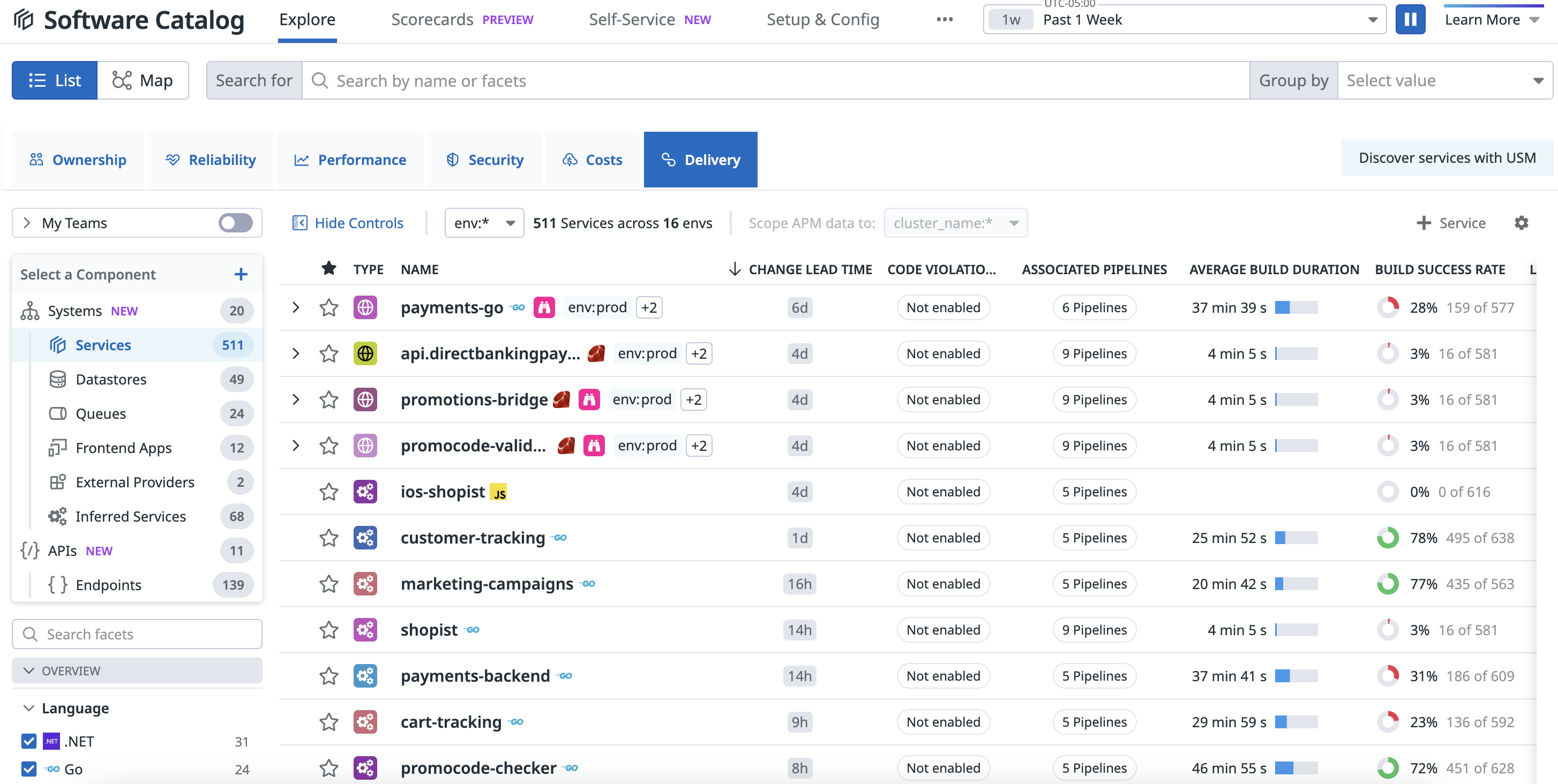Screen dimensions: 1558x784
Task: Switch to the Costs tab
Action: 592,160
